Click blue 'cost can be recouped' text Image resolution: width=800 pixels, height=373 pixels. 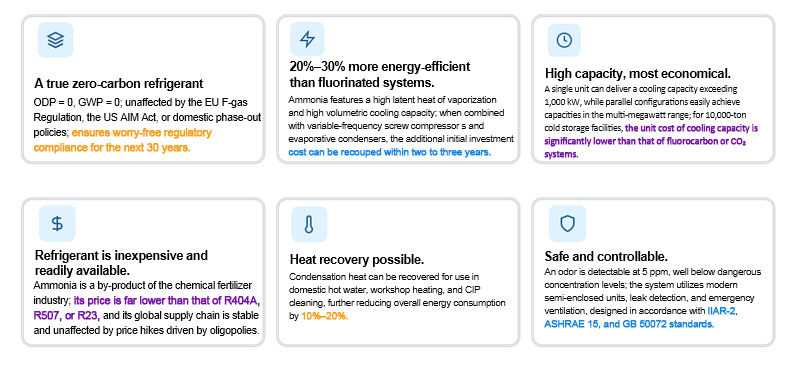(x=390, y=152)
